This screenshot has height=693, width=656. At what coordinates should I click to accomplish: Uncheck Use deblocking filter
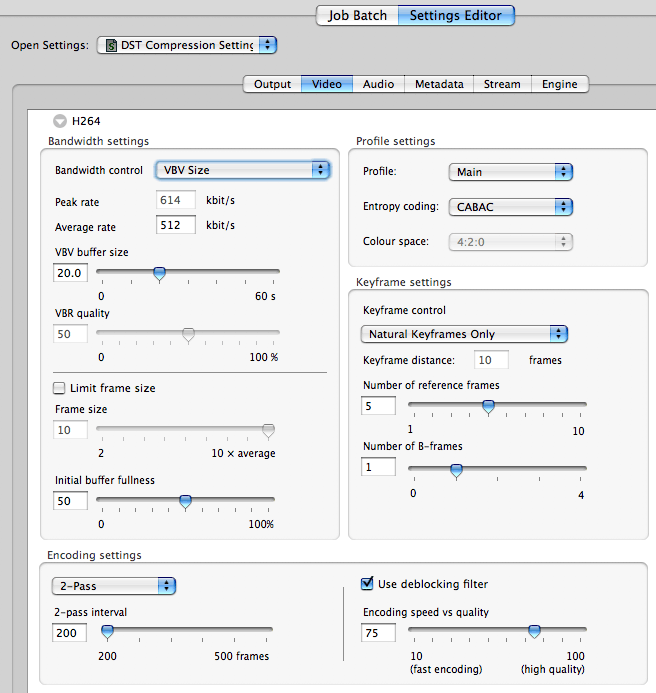pyautogui.click(x=367, y=584)
